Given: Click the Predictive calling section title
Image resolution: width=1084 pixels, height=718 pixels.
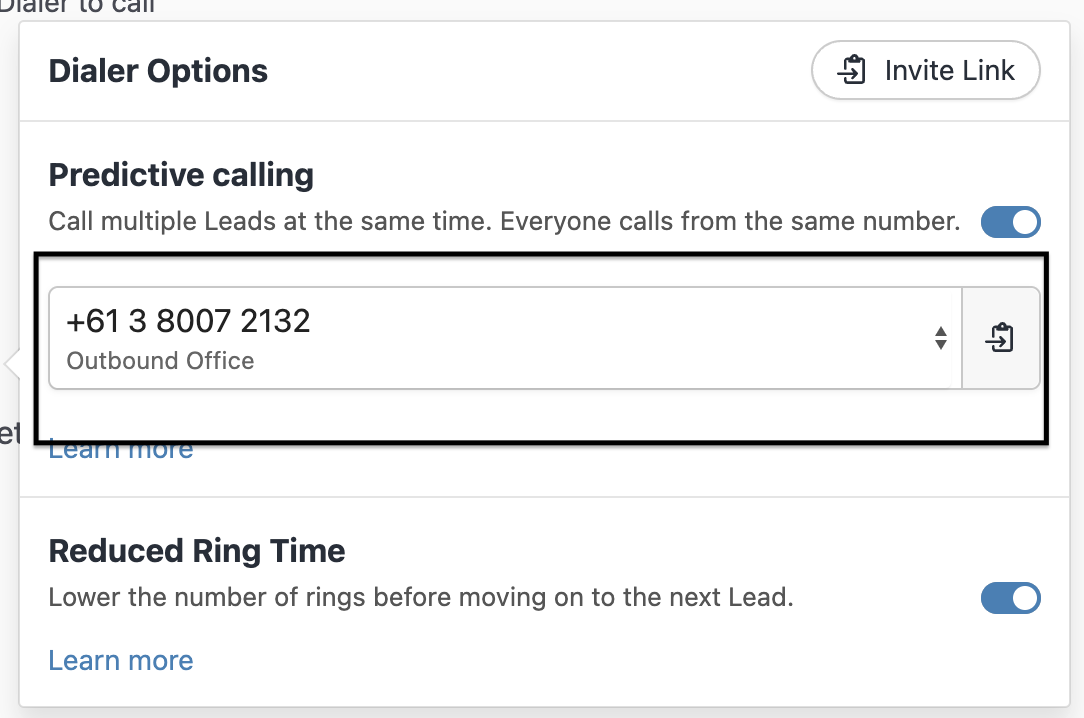Looking at the screenshot, I should coord(181,174).
